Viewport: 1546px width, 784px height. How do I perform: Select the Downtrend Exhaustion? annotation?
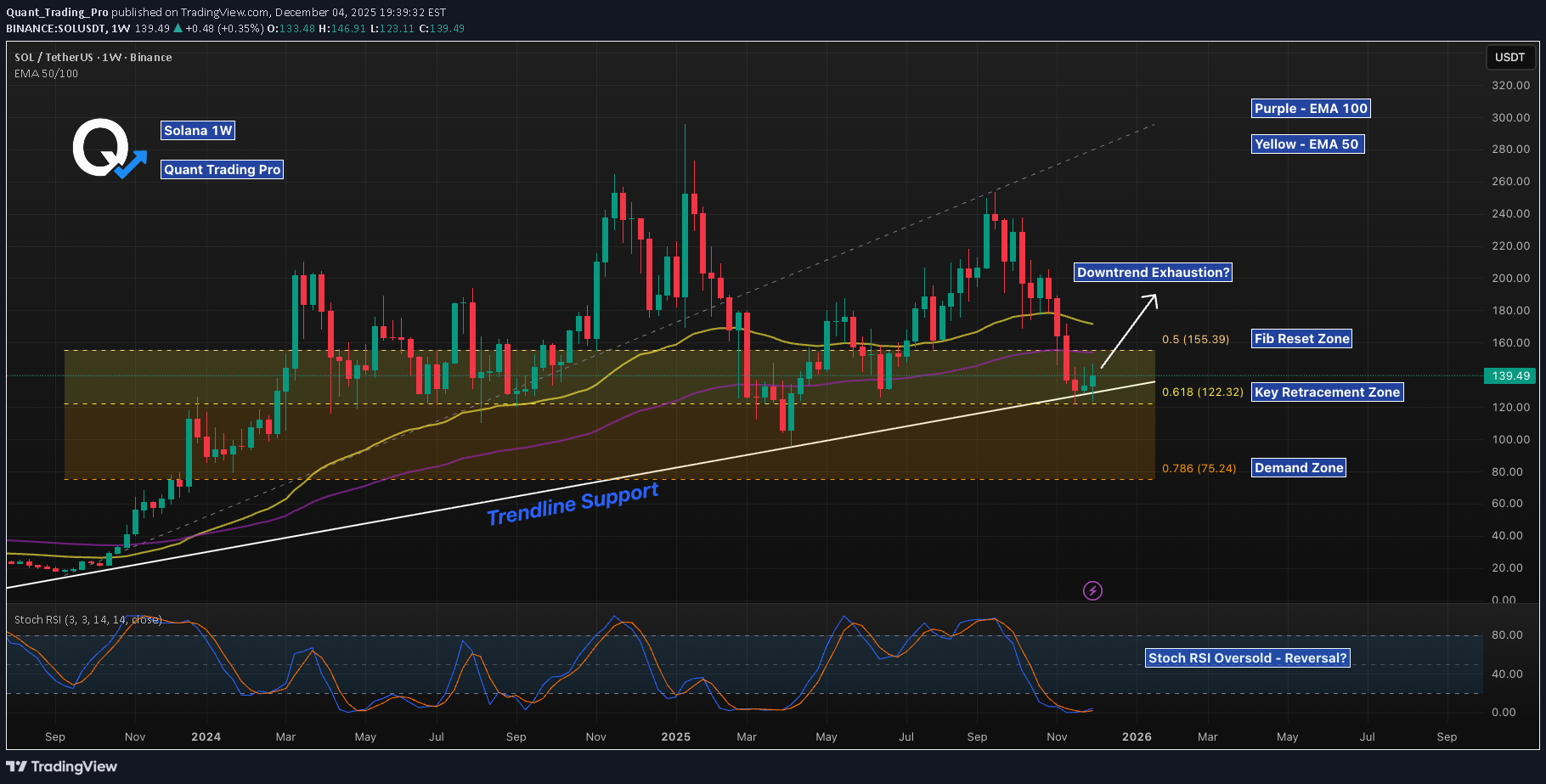(x=1153, y=272)
